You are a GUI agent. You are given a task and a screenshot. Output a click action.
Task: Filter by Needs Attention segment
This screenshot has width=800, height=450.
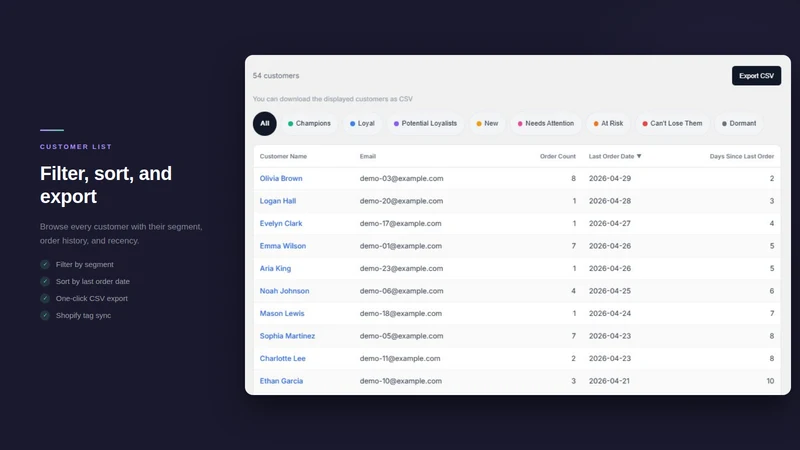coord(546,123)
